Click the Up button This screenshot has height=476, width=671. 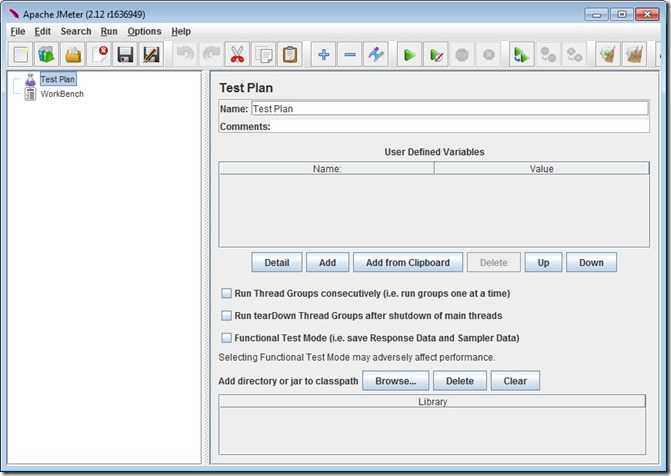(543, 262)
